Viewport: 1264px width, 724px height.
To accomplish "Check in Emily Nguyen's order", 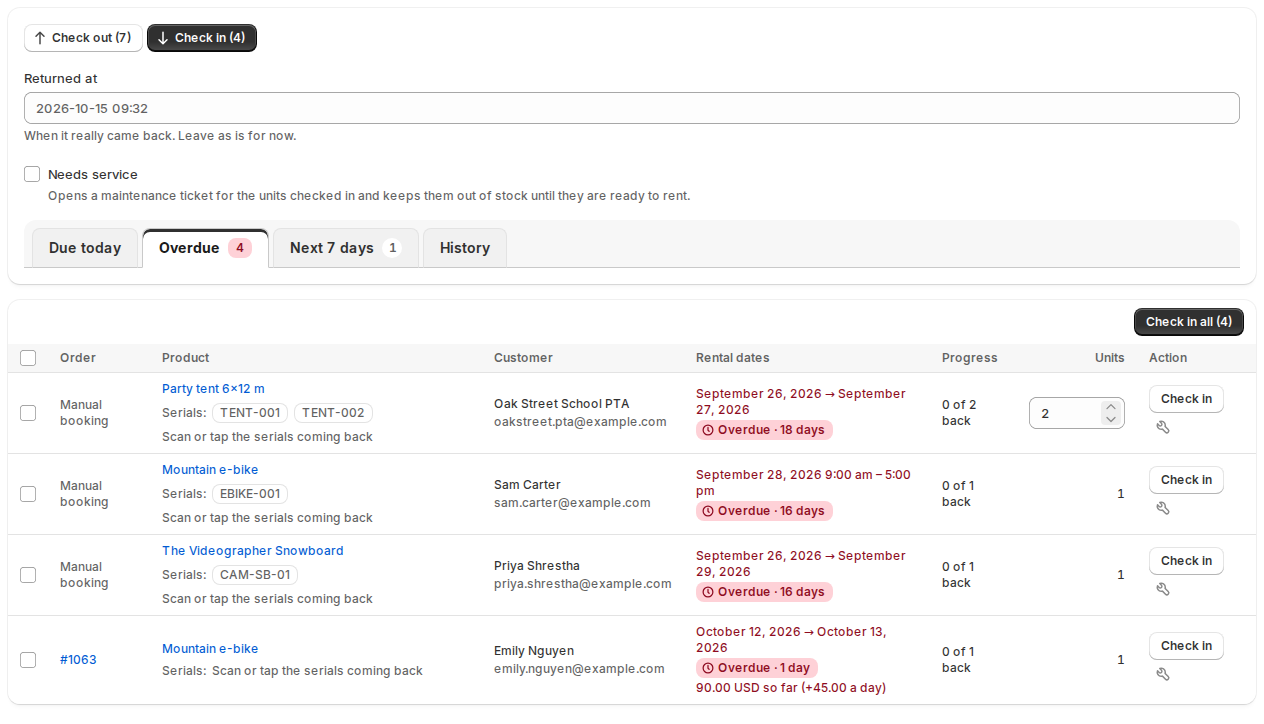I will [1186, 646].
